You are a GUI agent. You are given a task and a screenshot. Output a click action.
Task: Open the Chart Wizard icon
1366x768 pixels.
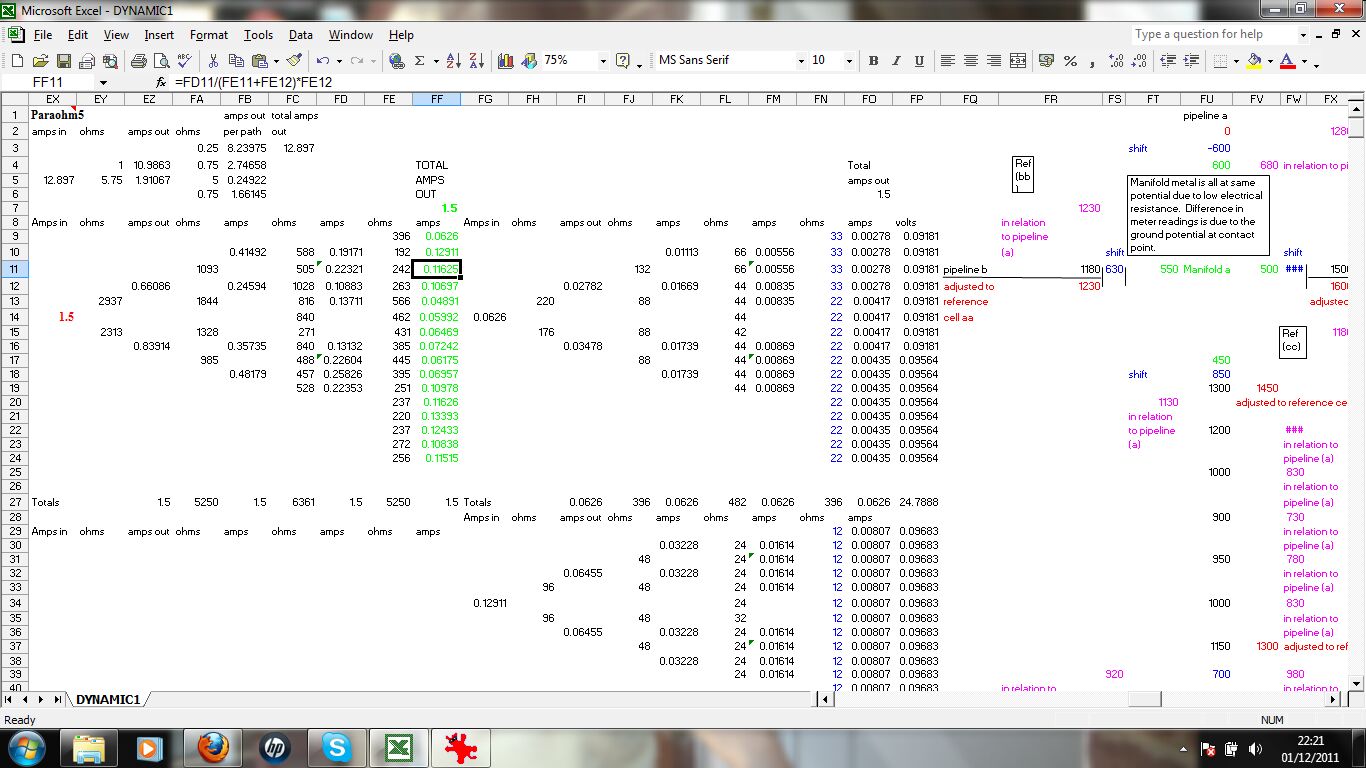[505, 61]
